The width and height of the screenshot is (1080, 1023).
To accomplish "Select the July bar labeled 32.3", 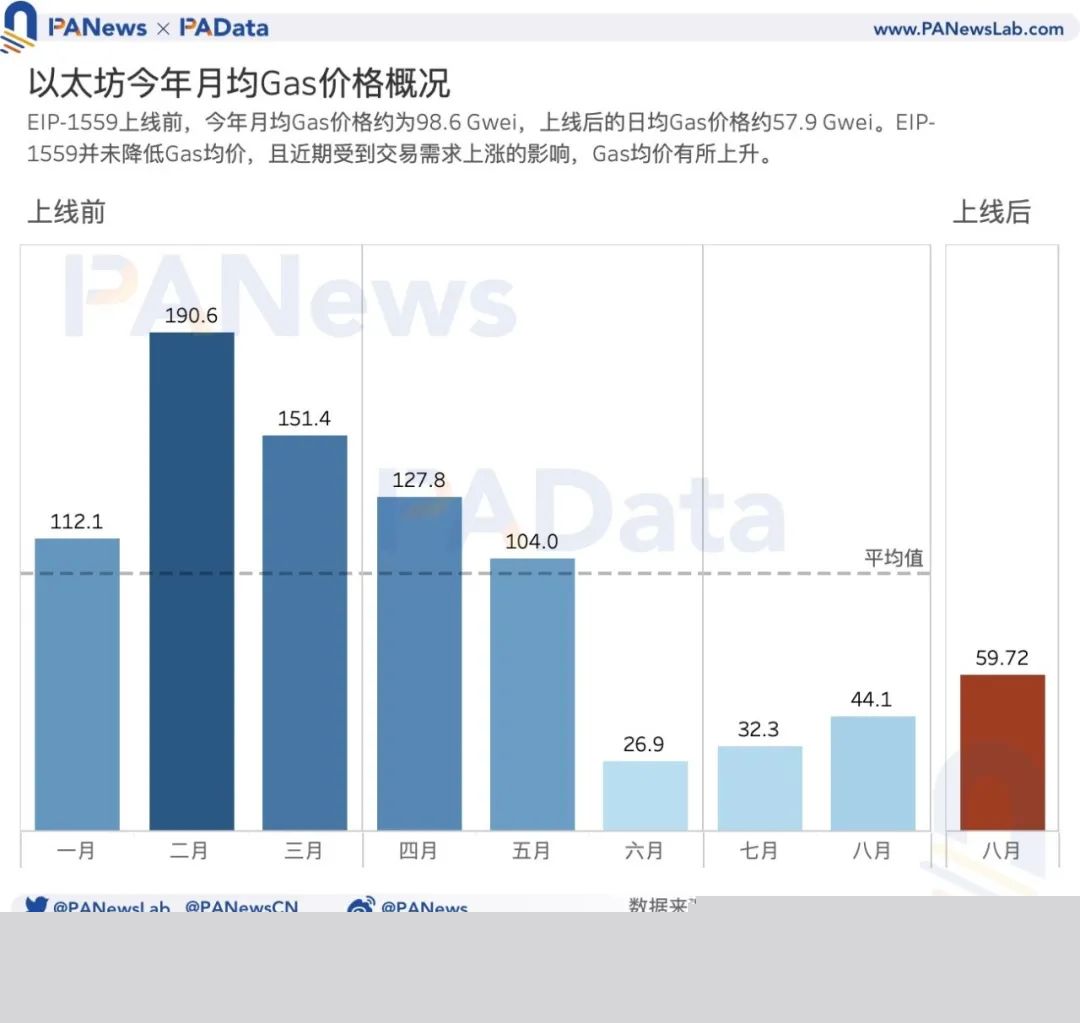I will click(760, 788).
